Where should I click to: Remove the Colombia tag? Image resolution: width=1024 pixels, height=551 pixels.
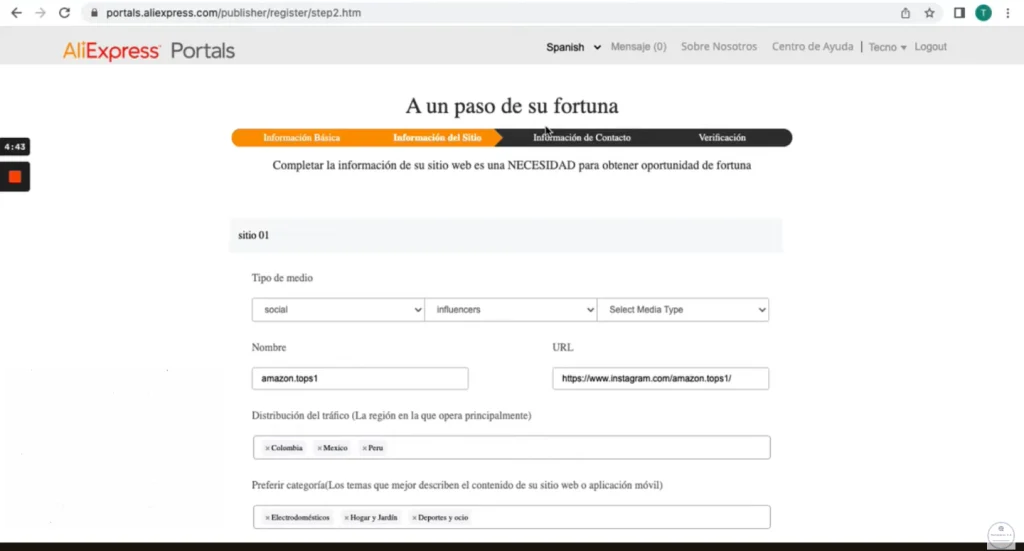click(x=267, y=449)
